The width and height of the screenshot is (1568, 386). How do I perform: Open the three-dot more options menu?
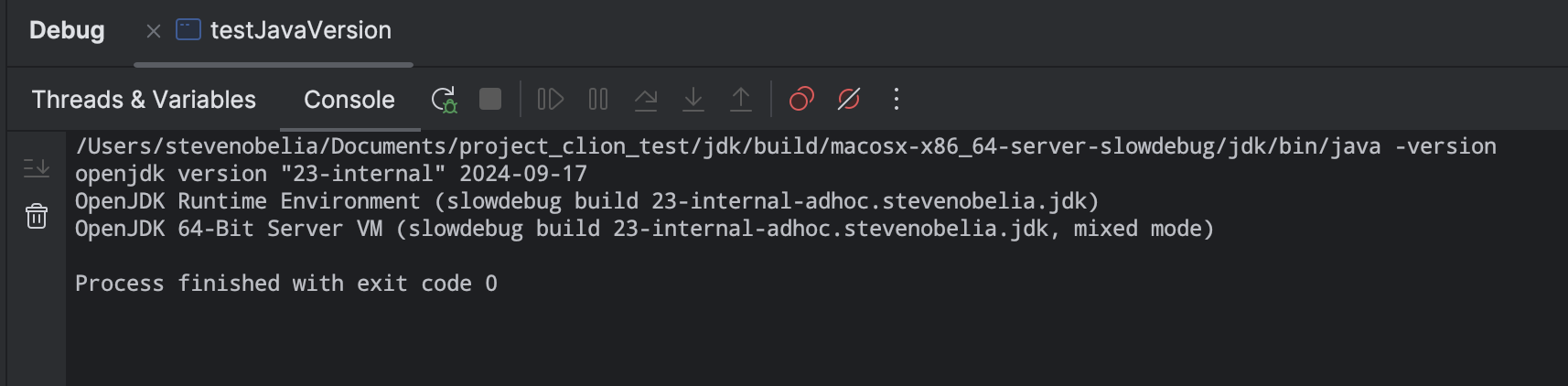pos(897,99)
